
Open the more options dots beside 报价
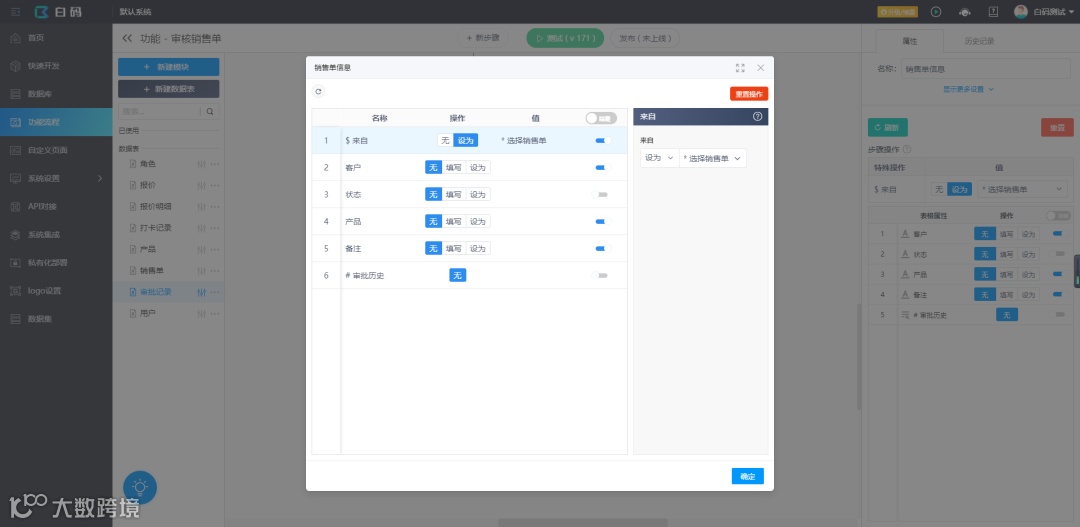(x=215, y=185)
